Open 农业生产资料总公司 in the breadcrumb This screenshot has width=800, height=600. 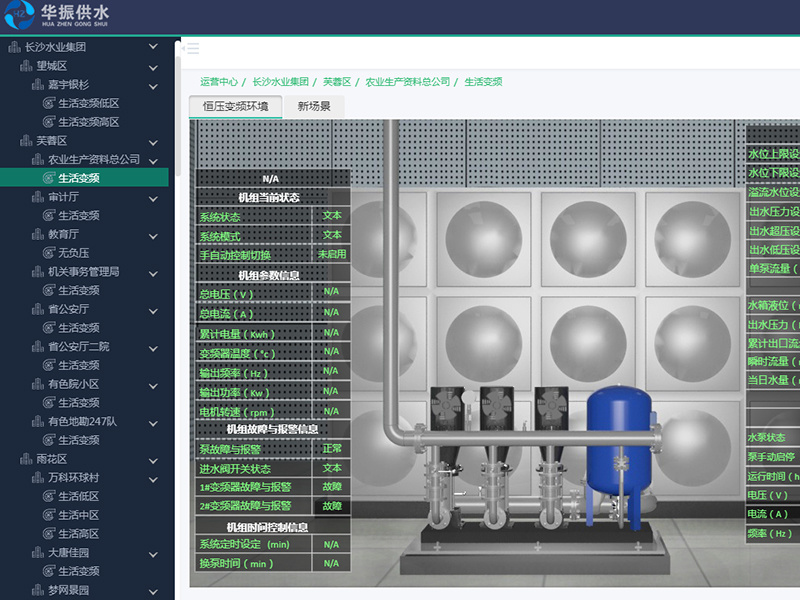(x=408, y=82)
